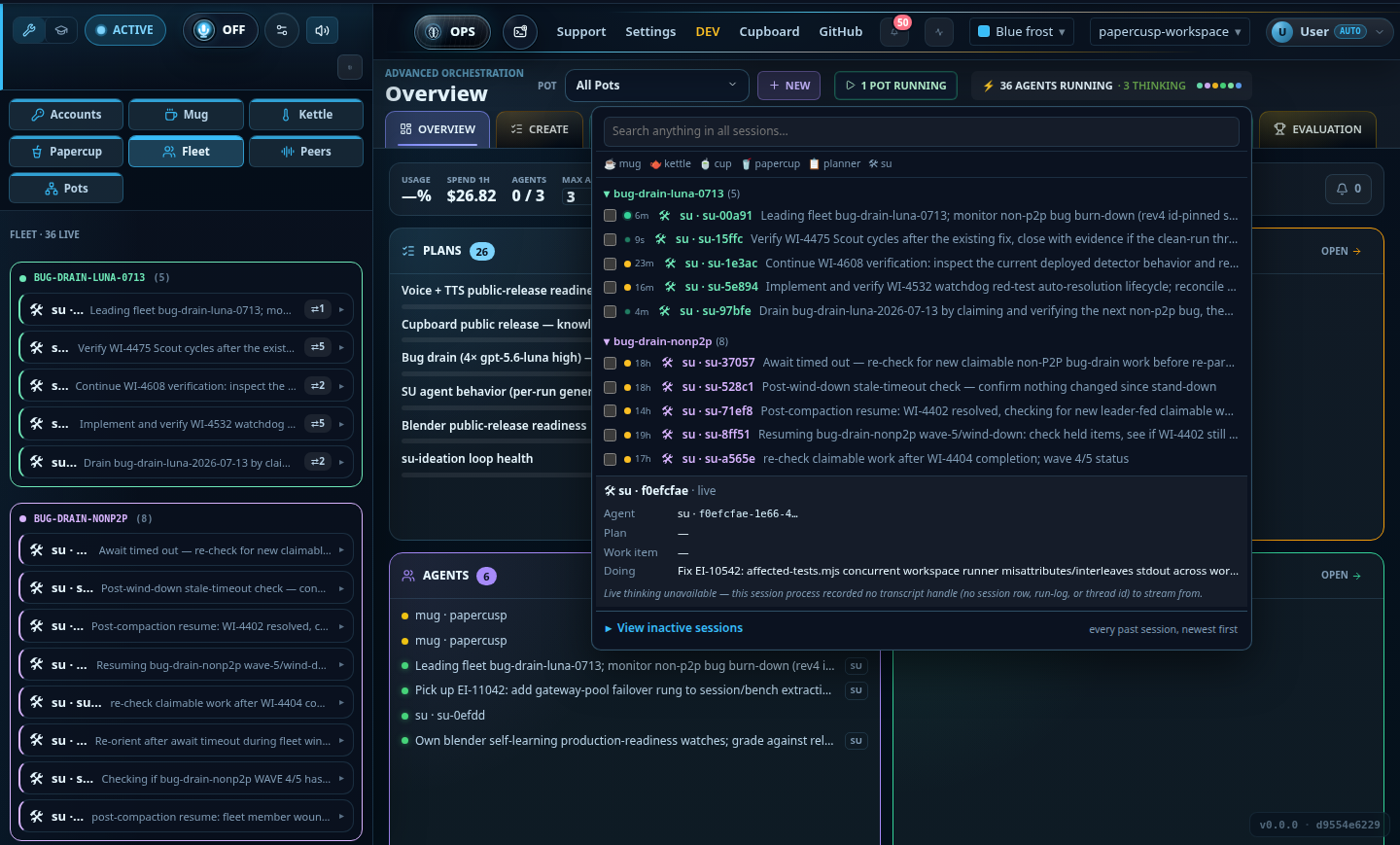Open the papercusp-workspace dropdown
This screenshot has height=845, width=1400.
click(x=1170, y=32)
